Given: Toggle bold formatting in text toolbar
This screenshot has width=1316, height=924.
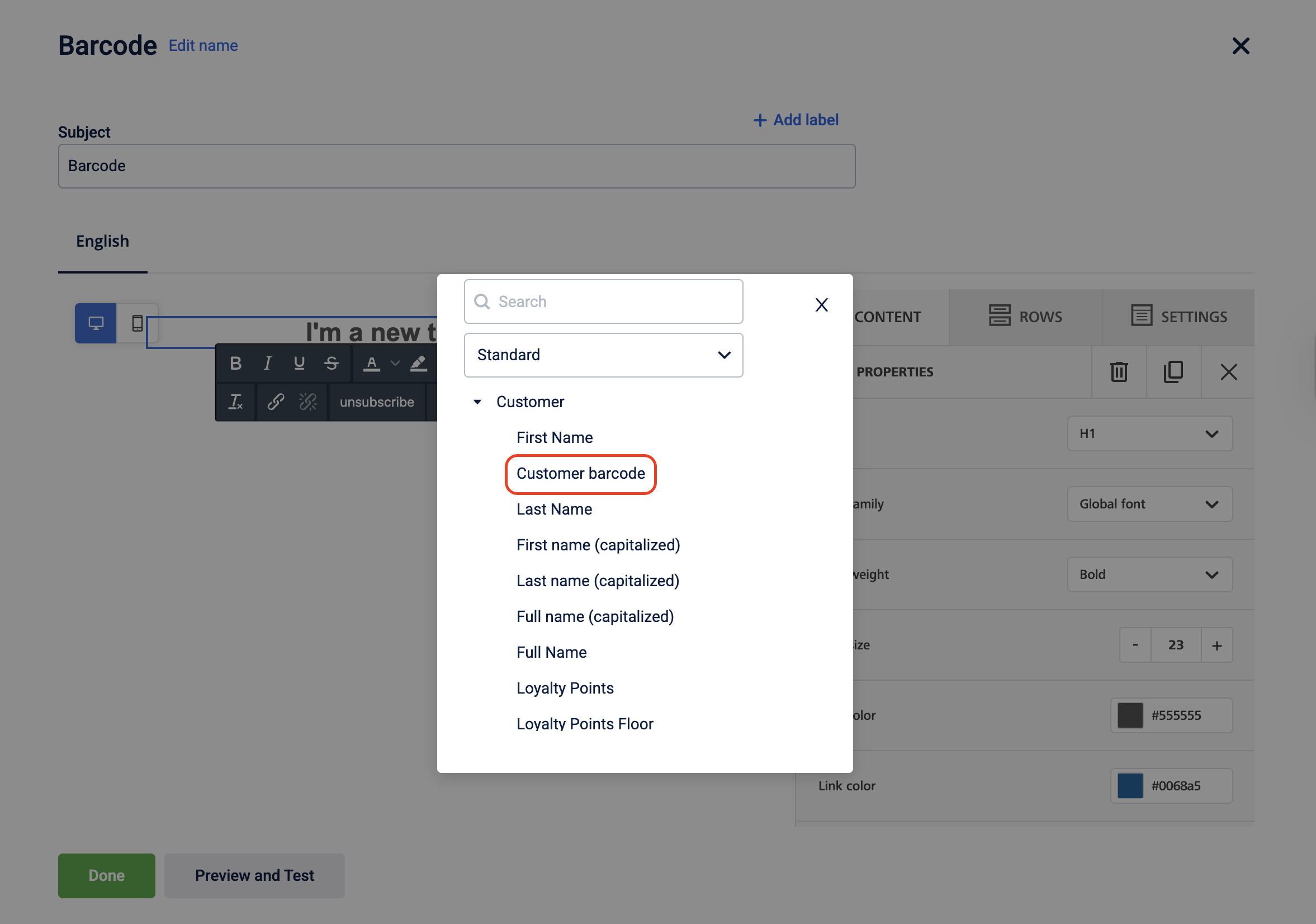Looking at the screenshot, I should [x=235, y=364].
